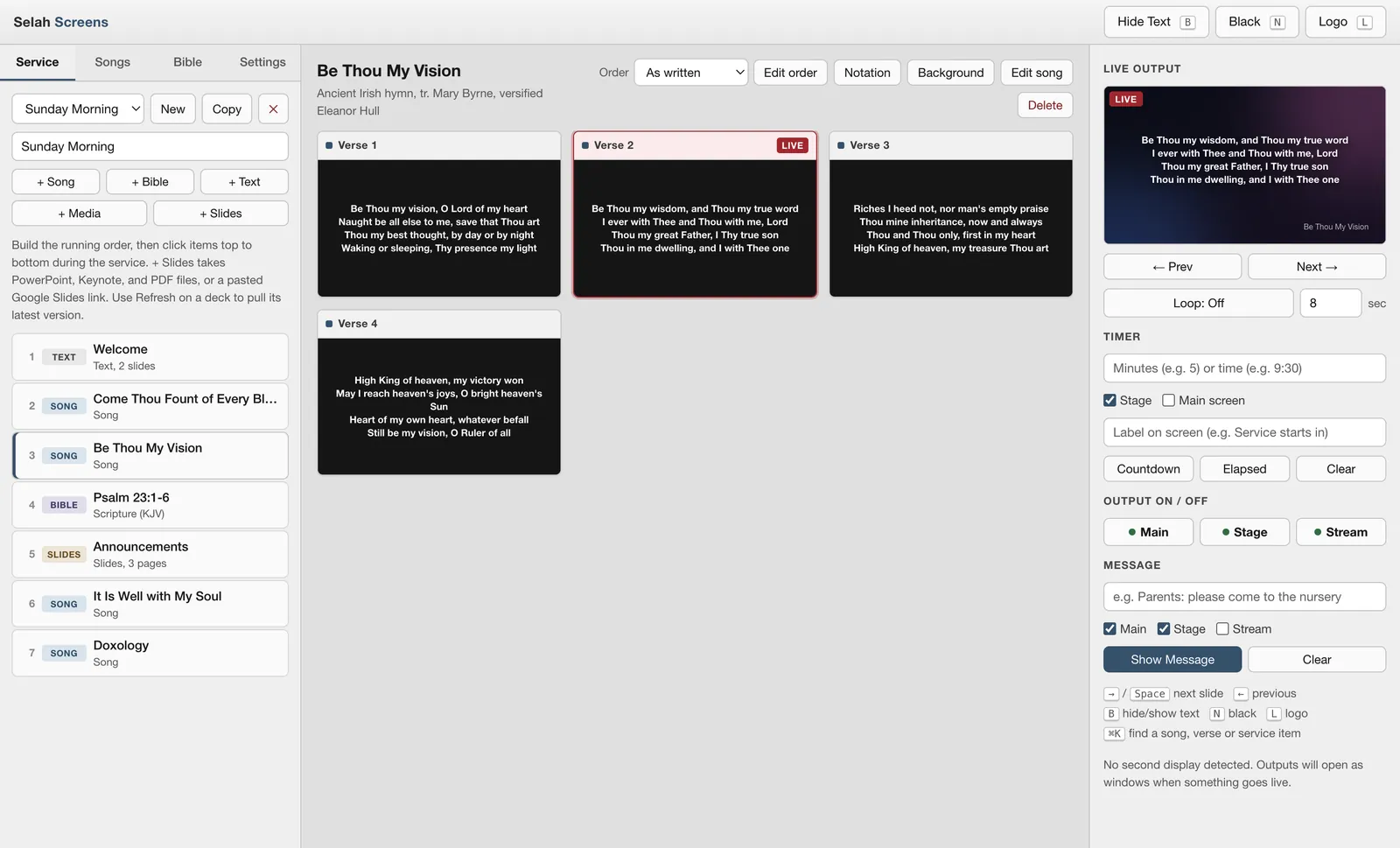This screenshot has width=1400, height=848.
Task: Open Welcome text item in service list
Action: click(150, 357)
